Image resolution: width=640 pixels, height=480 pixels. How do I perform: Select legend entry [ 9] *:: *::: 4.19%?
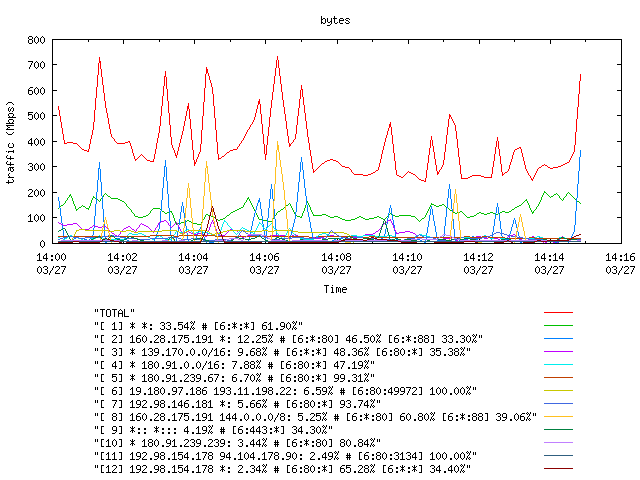coord(213,430)
